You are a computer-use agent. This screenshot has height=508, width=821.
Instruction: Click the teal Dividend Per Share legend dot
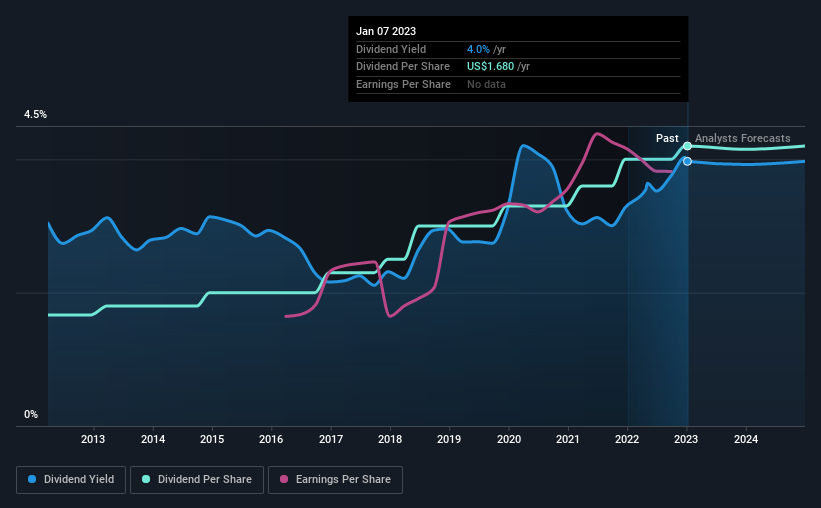point(146,479)
